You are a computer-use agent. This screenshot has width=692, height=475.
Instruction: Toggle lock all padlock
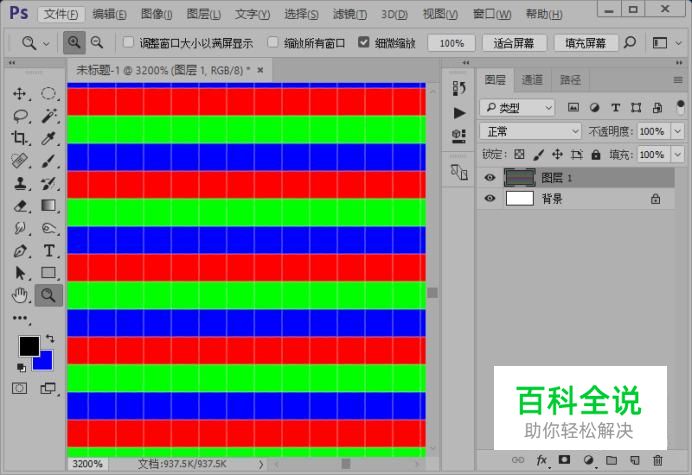[596, 154]
